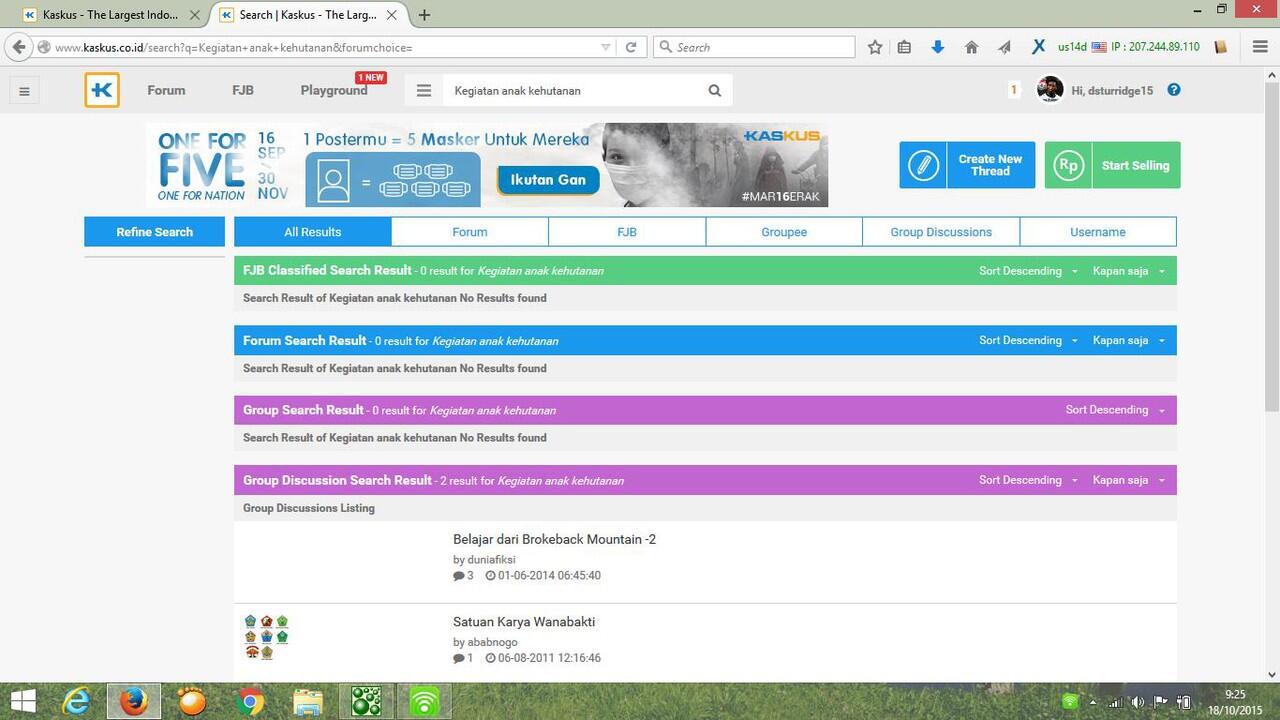Open Forum result Sort Descending dropdown

click(x=1028, y=340)
